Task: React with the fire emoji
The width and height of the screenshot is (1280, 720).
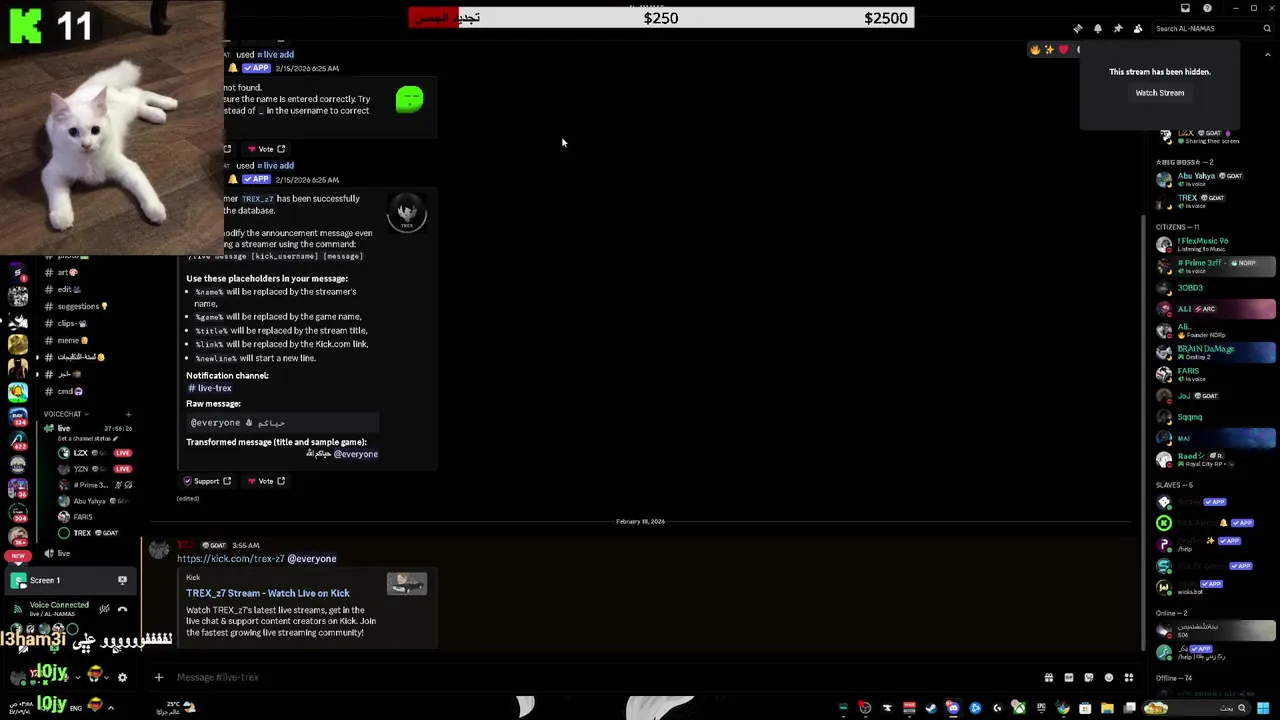Action: 1035,50
